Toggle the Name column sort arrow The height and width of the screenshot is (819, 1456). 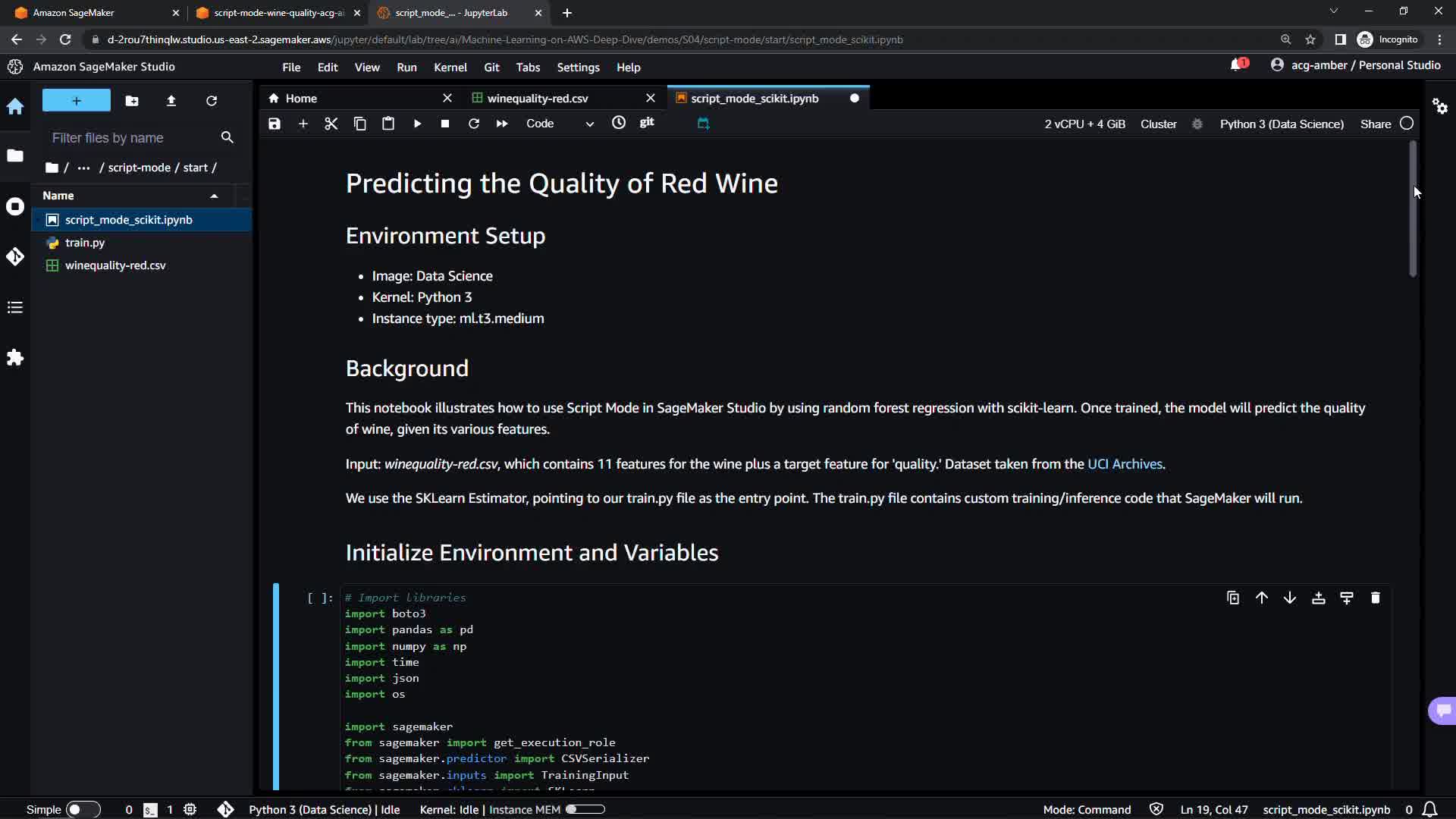coord(214,196)
